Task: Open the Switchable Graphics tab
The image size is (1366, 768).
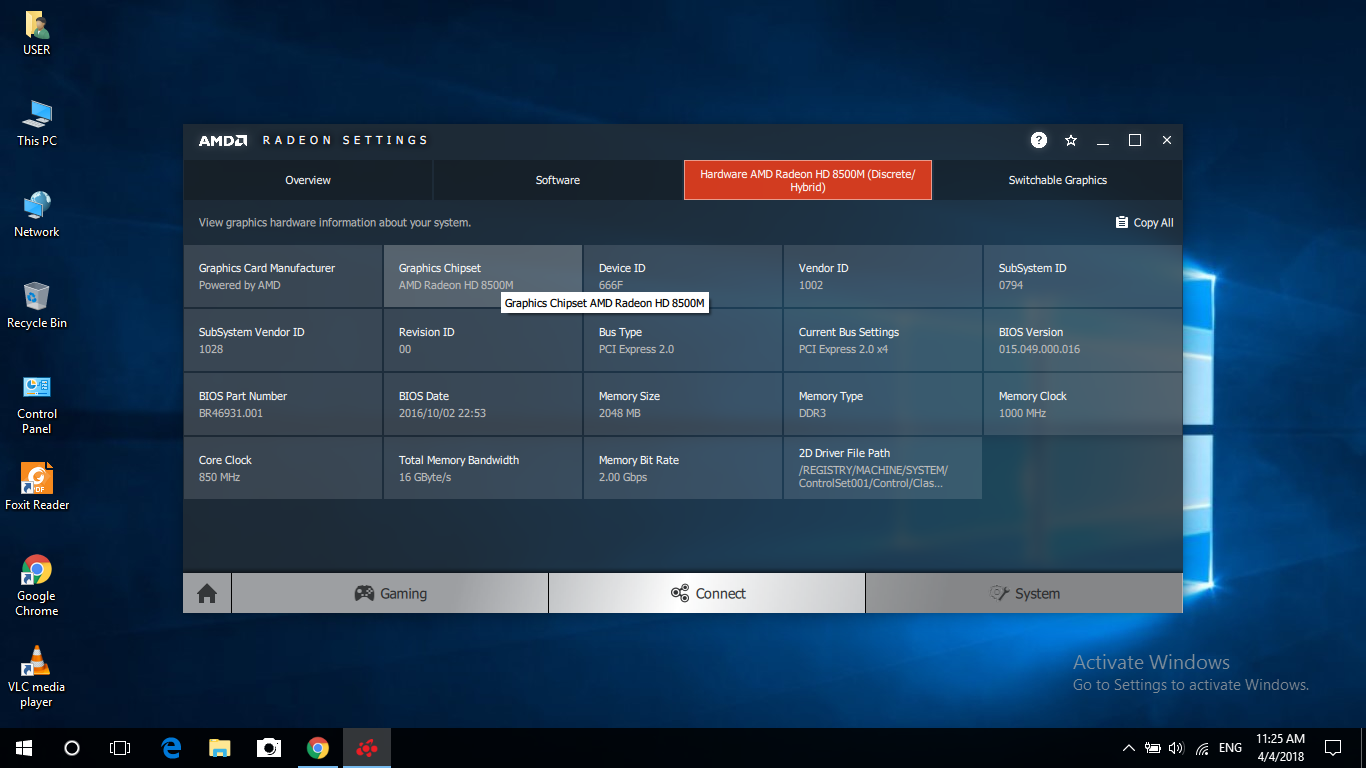Action: [x=1057, y=180]
